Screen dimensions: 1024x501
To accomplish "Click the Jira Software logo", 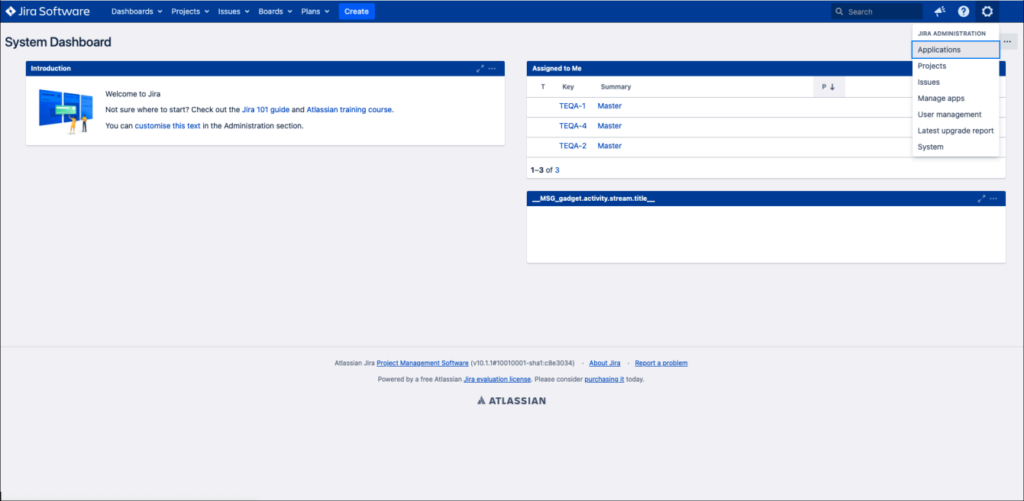I will (x=47, y=11).
